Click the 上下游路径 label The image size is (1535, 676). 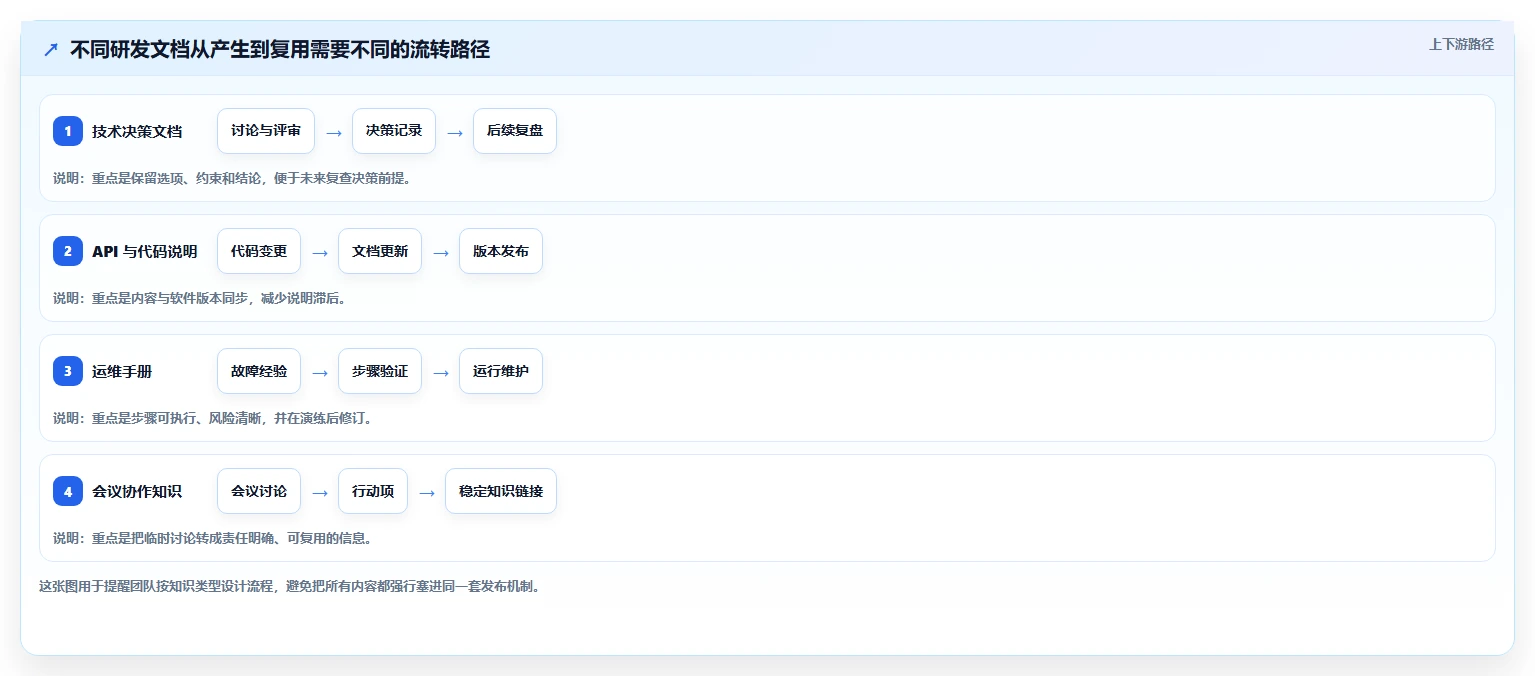1461,44
